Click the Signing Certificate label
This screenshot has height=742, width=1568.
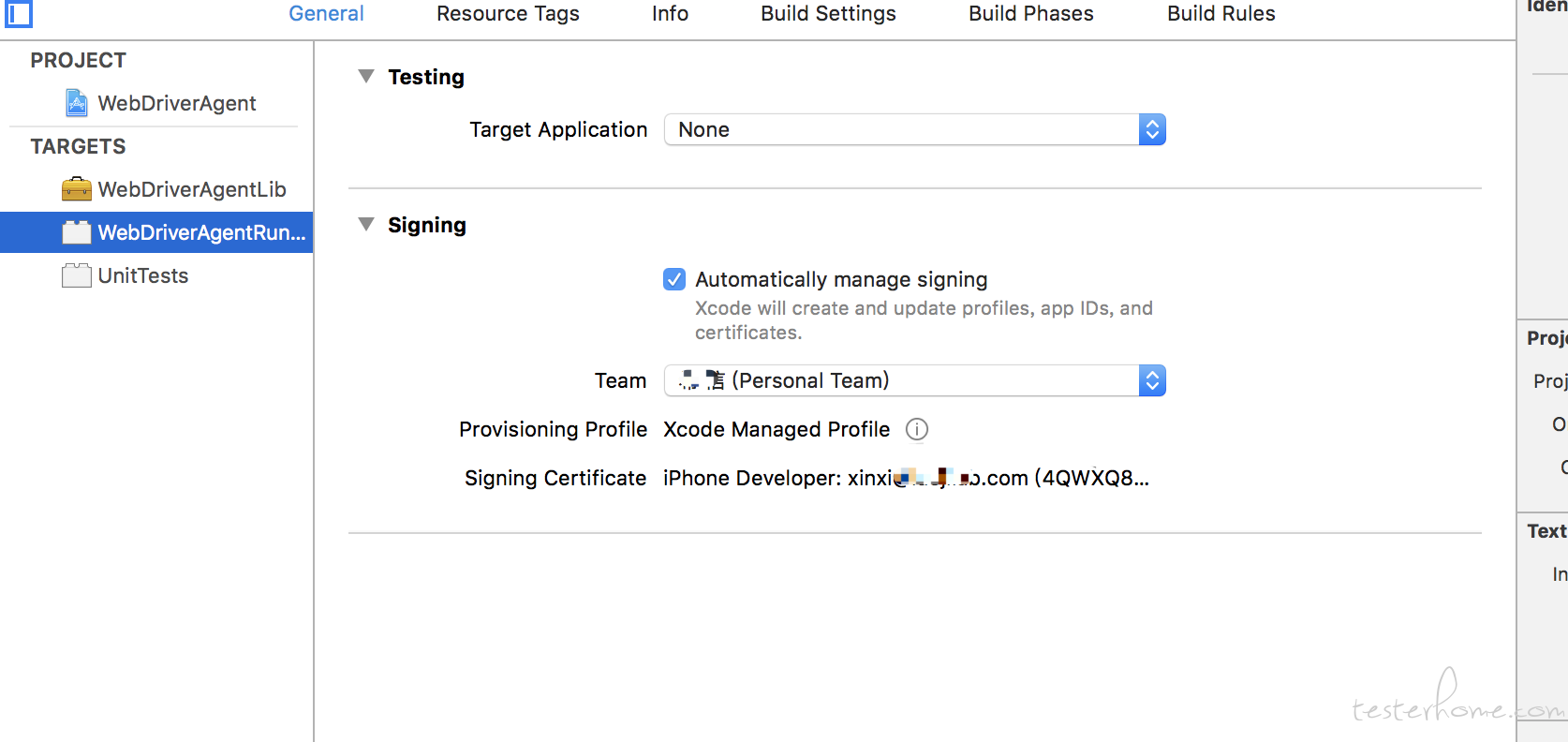555,478
